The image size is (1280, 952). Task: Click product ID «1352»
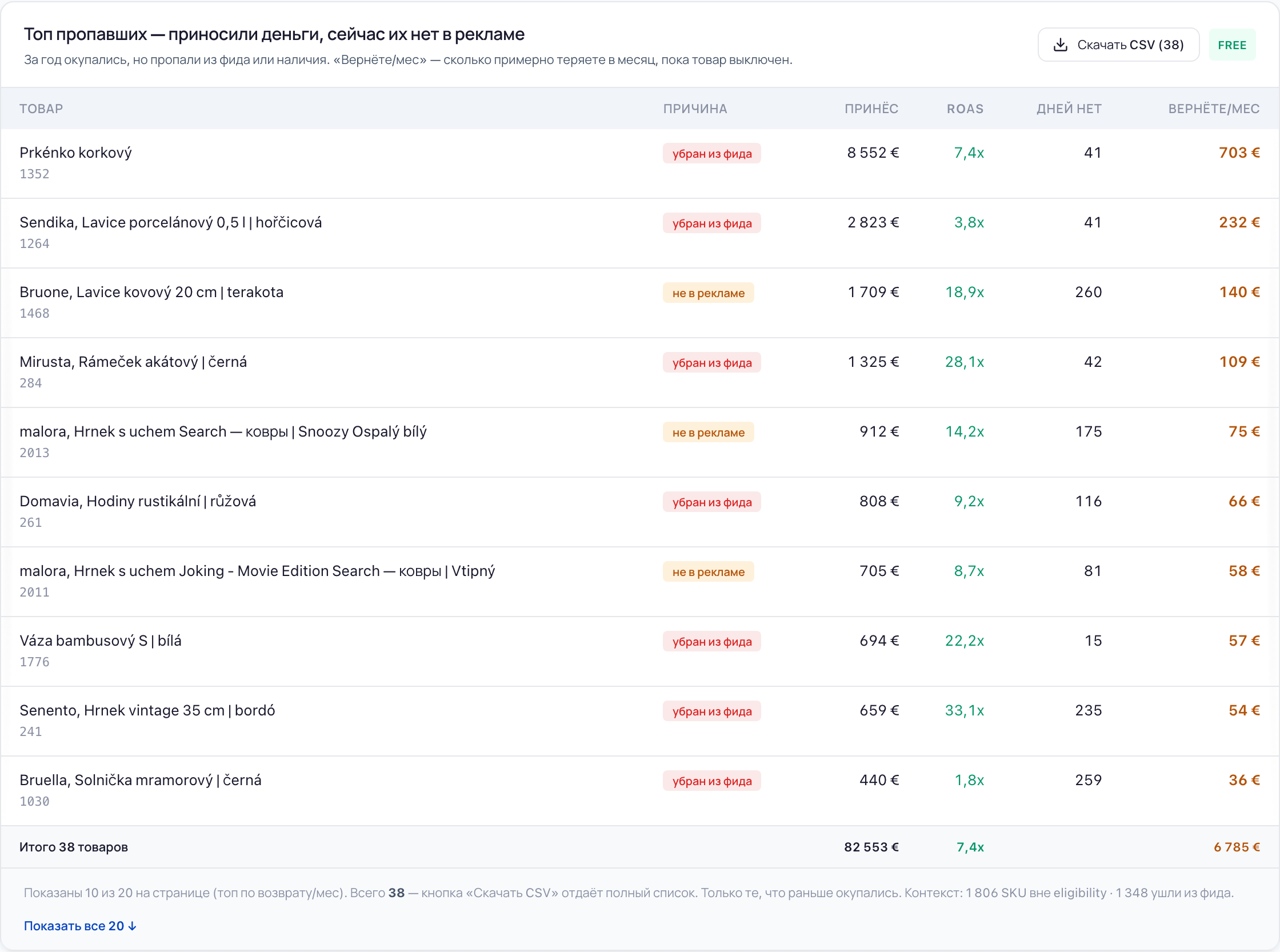pos(35,174)
